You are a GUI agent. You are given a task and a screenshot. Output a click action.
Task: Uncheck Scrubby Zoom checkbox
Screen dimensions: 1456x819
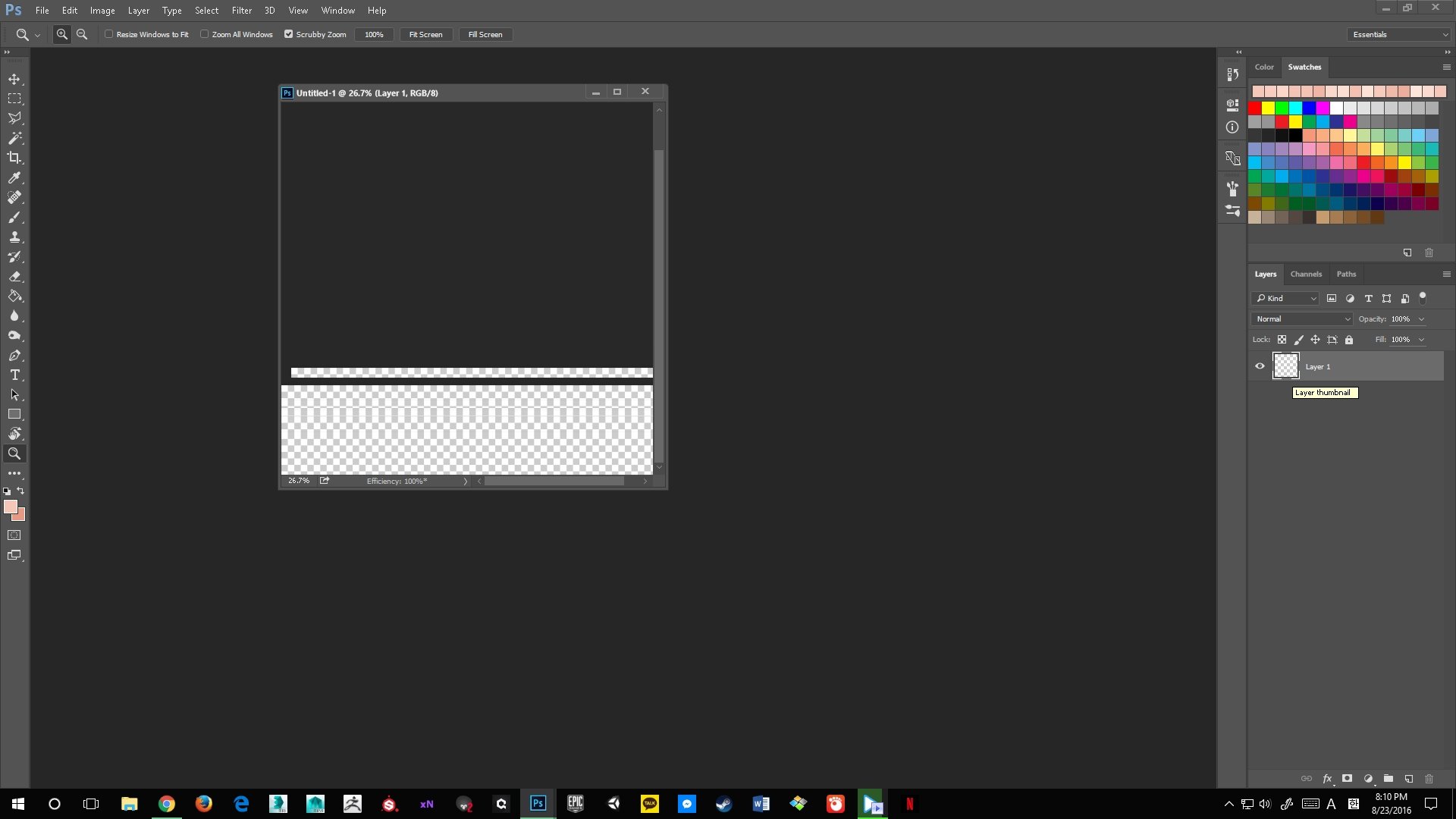(x=288, y=34)
